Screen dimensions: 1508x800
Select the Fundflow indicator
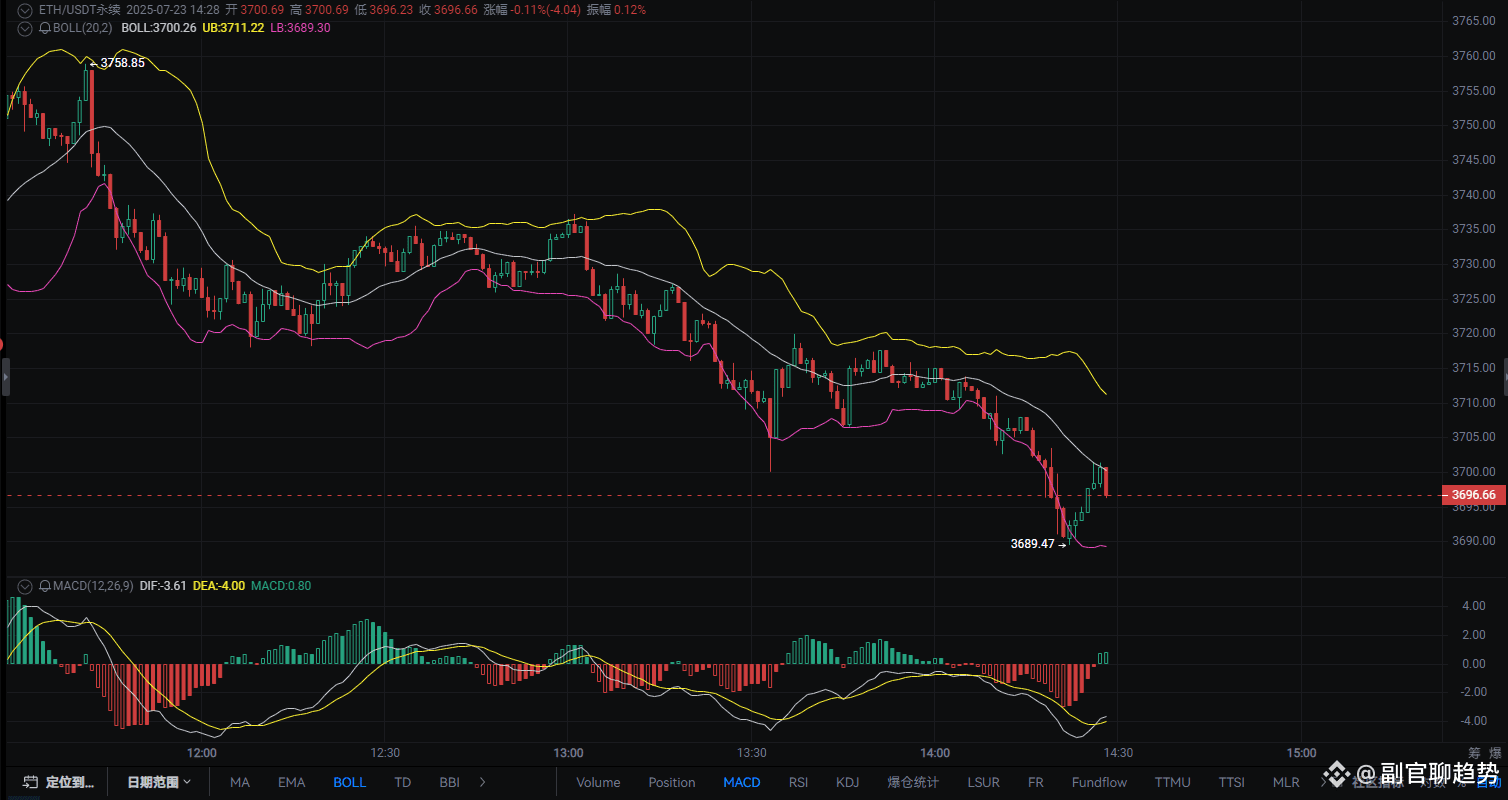(x=1099, y=782)
